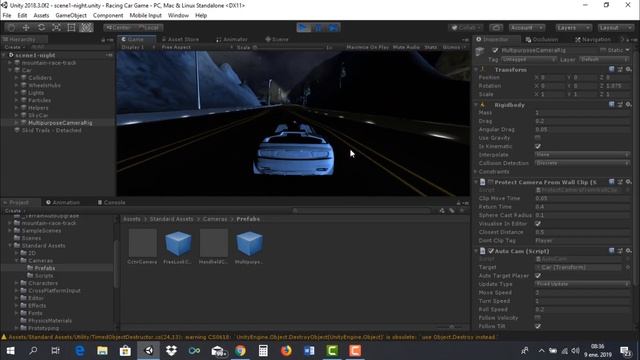Open Word from taskbar
Viewport: 640px width, 360px height.
click(x=309, y=351)
